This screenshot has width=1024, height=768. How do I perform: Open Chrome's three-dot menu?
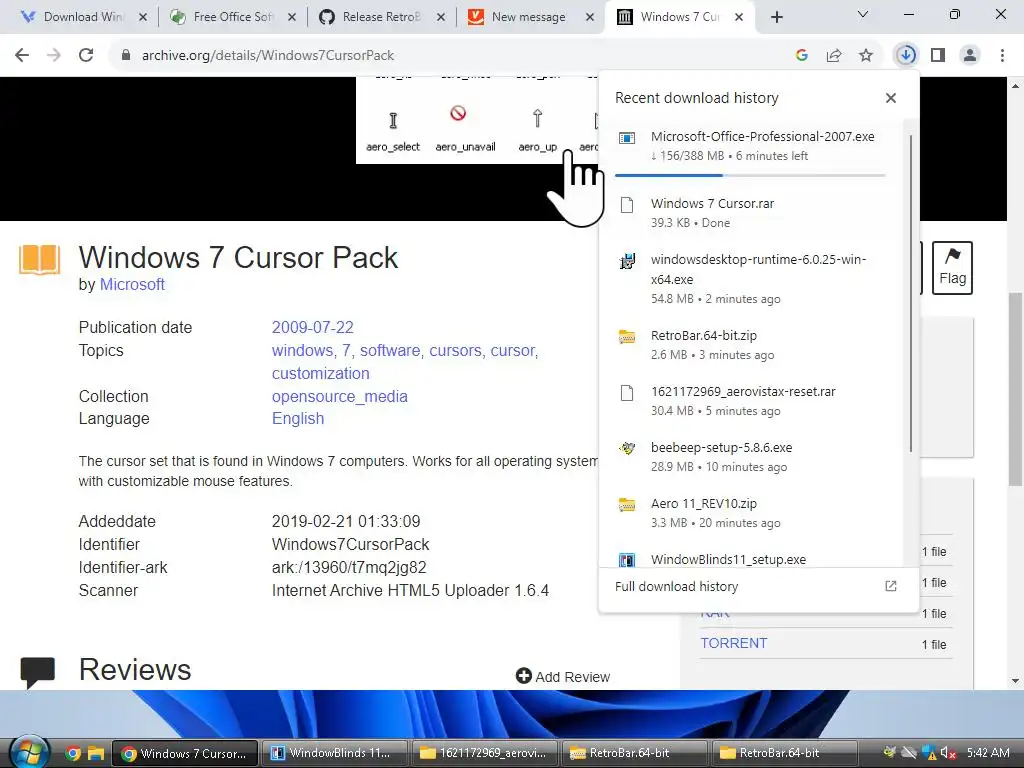pos(1002,56)
